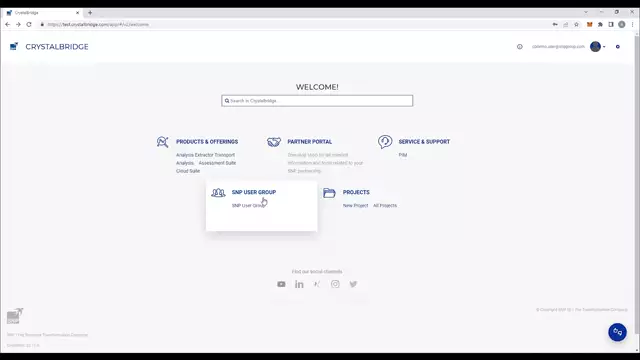Open the Service & Support headset icon
The width and height of the screenshot is (640, 360).
pyautogui.click(x=385, y=142)
